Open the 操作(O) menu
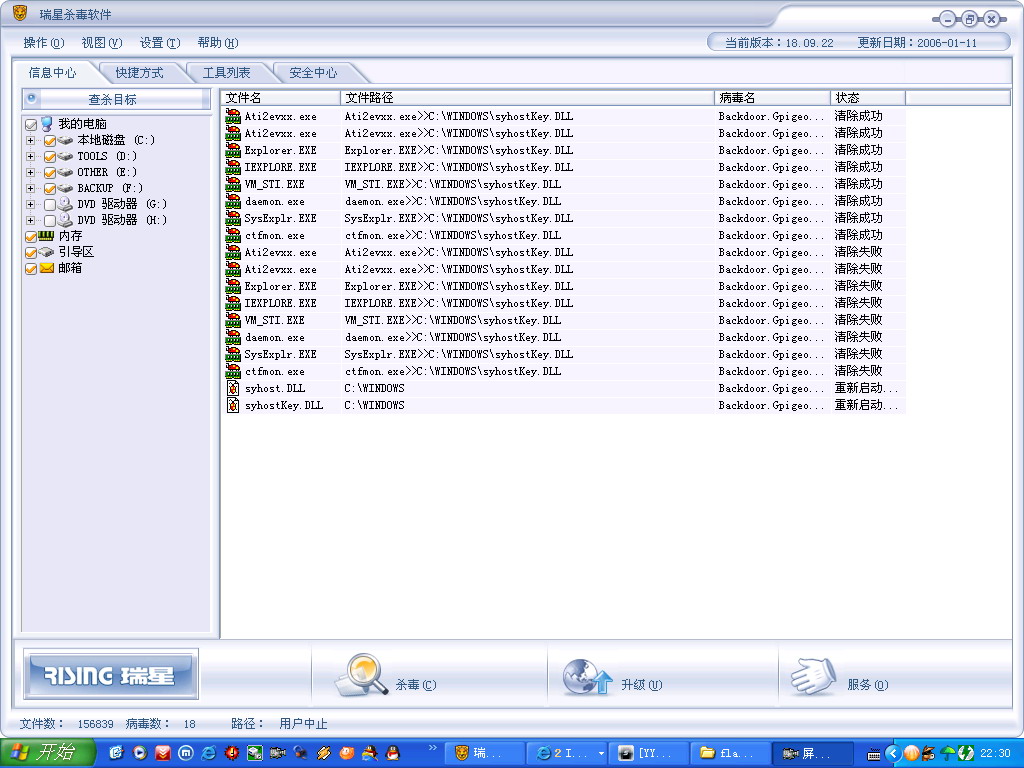This screenshot has height=768, width=1024. tap(44, 42)
